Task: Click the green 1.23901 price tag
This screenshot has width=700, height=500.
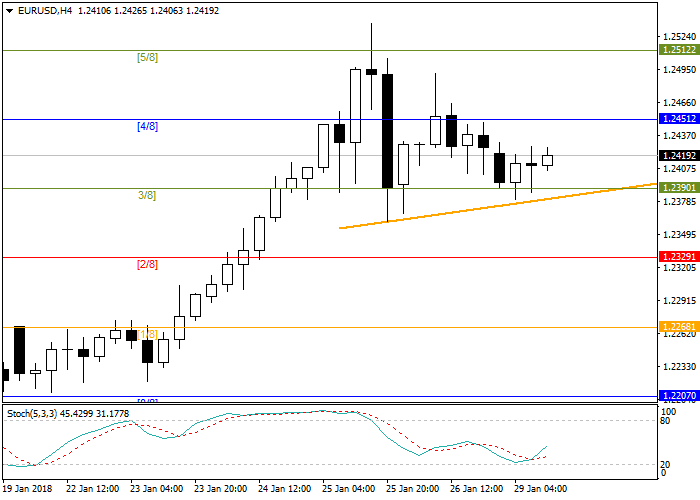Action: click(x=679, y=188)
